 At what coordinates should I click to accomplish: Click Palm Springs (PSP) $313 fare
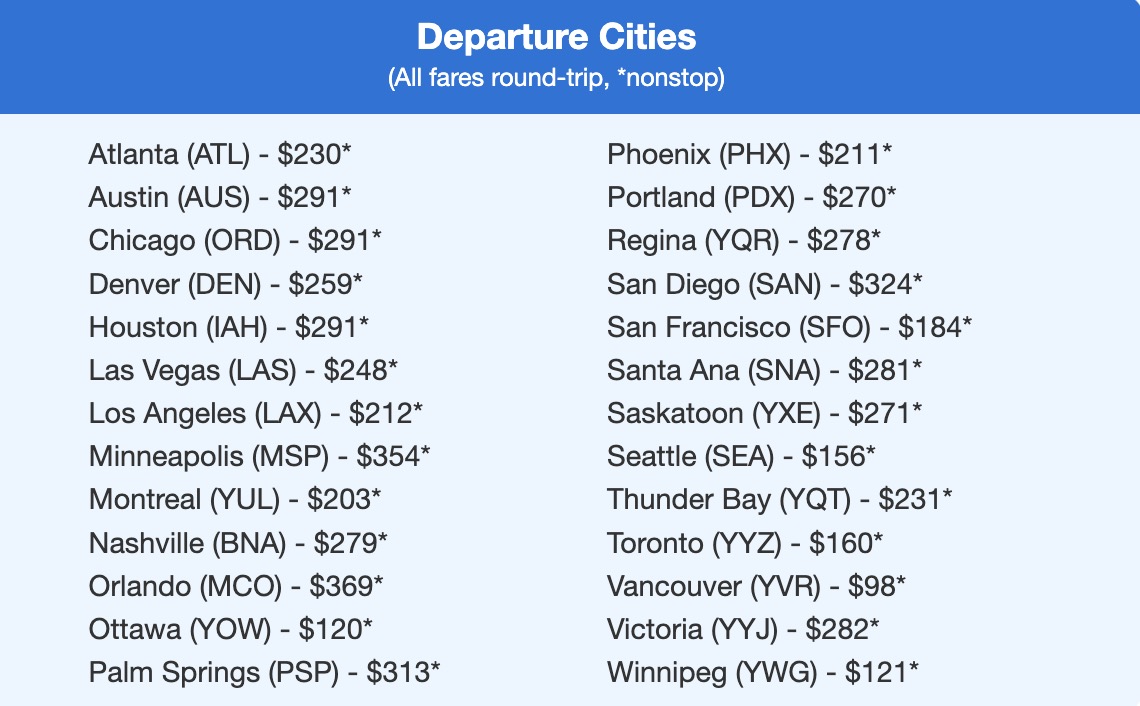[264, 671]
